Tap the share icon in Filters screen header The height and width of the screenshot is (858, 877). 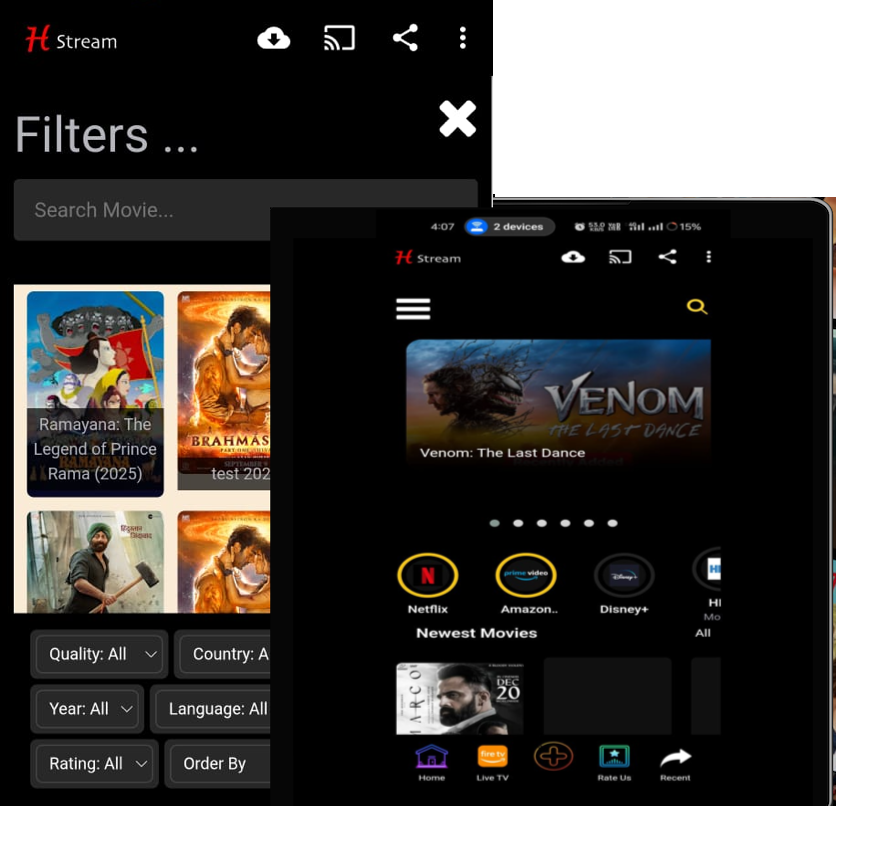(x=406, y=38)
